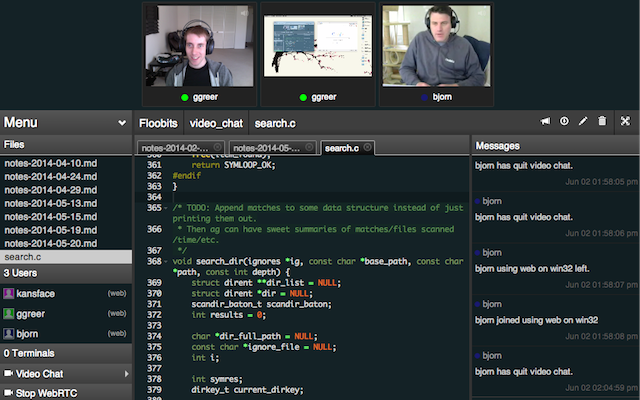The height and width of the screenshot is (400, 640).
Task: Click 'scandir_baton_t scandir_baton;' on line 371
Action: [x=261, y=304]
